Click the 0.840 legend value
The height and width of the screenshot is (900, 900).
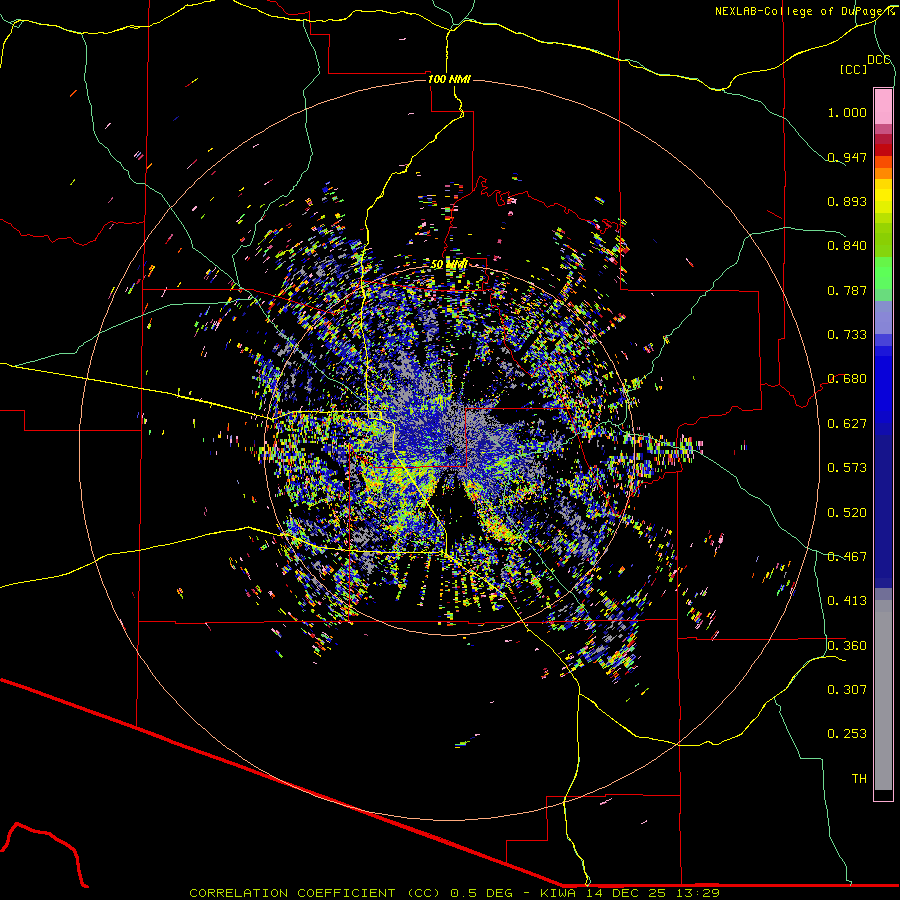(847, 246)
